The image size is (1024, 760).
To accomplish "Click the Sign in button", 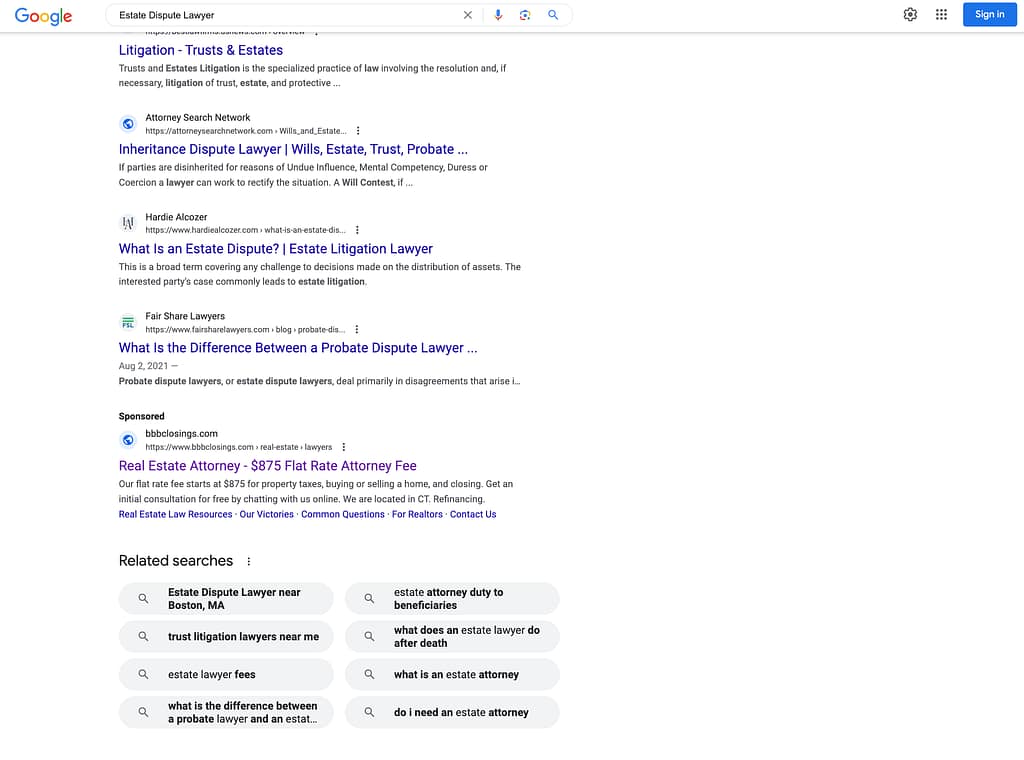I will 989,14.
